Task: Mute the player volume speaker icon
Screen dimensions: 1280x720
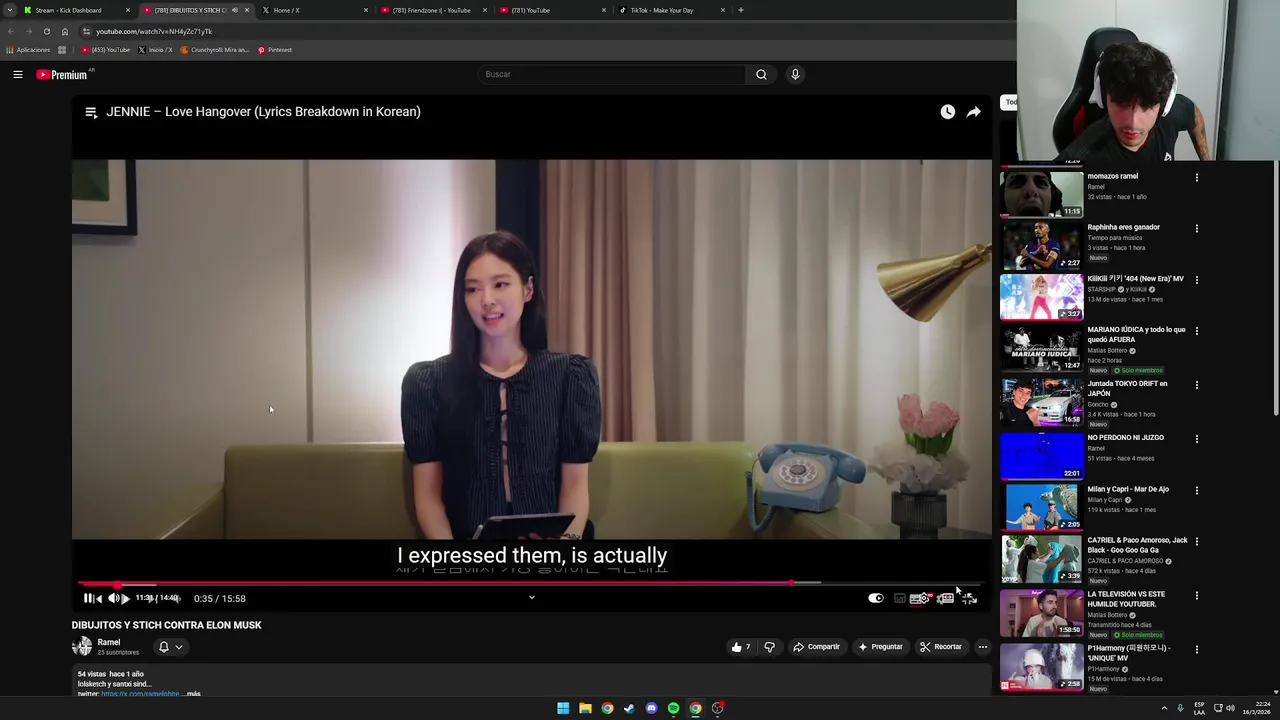Action: 113,598
